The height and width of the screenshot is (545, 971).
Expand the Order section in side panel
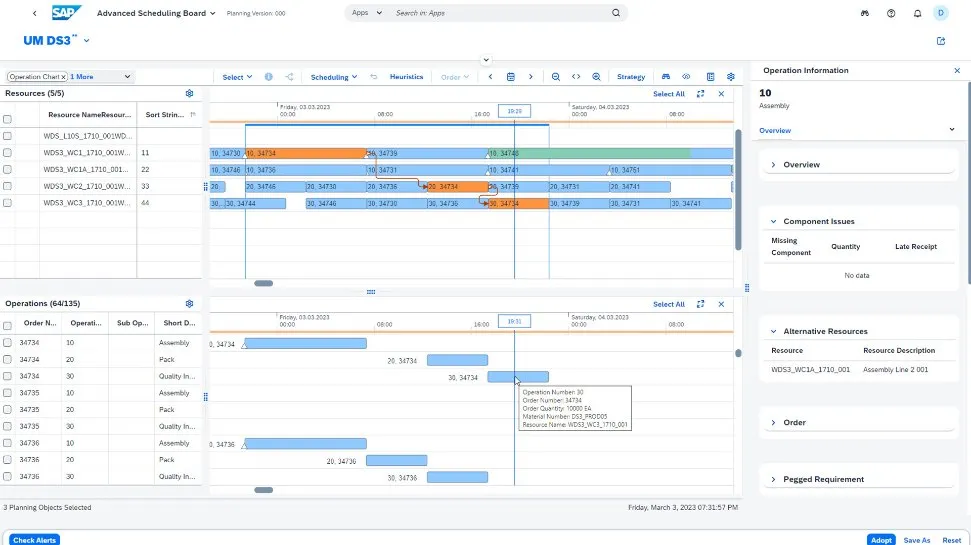tap(773, 423)
